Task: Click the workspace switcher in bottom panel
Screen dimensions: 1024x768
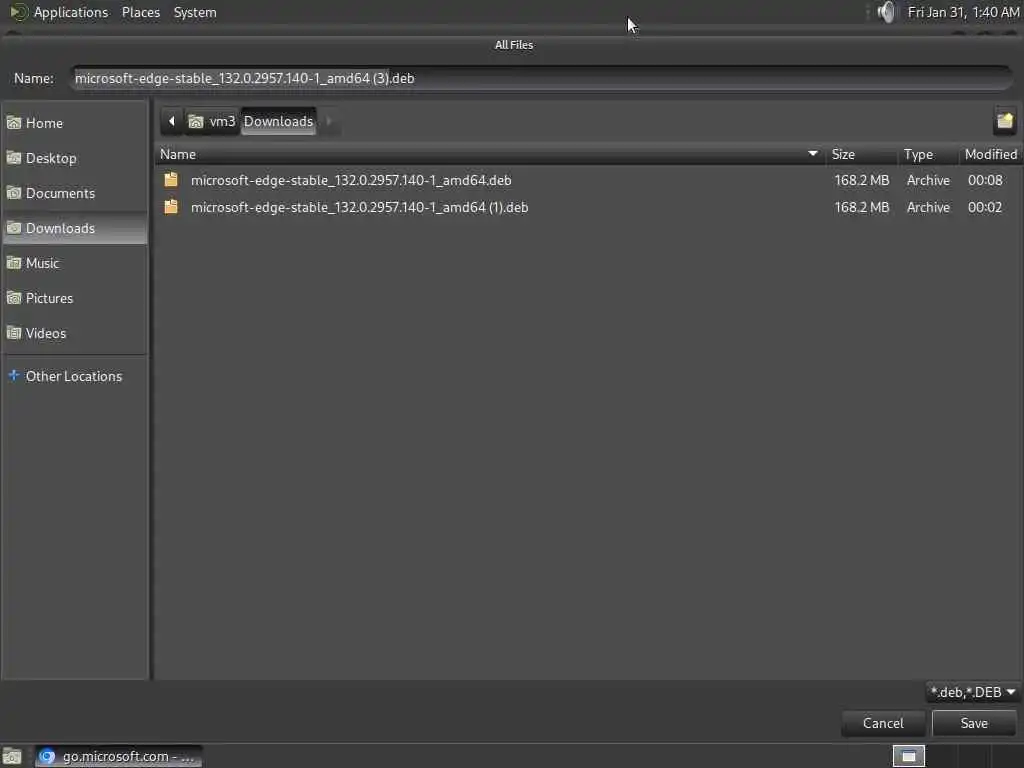Action: coord(908,757)
